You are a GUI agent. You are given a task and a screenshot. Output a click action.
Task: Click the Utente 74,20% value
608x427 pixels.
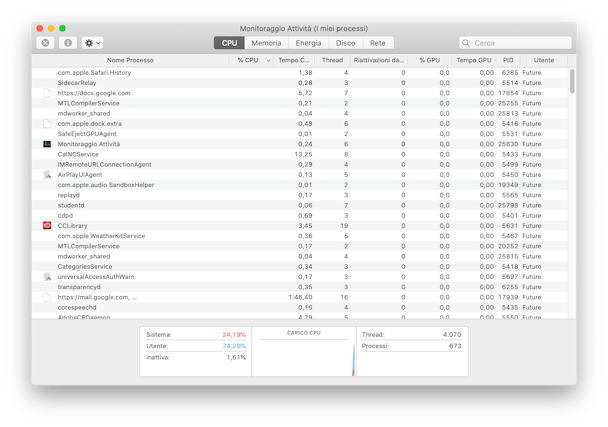(234, 346)
